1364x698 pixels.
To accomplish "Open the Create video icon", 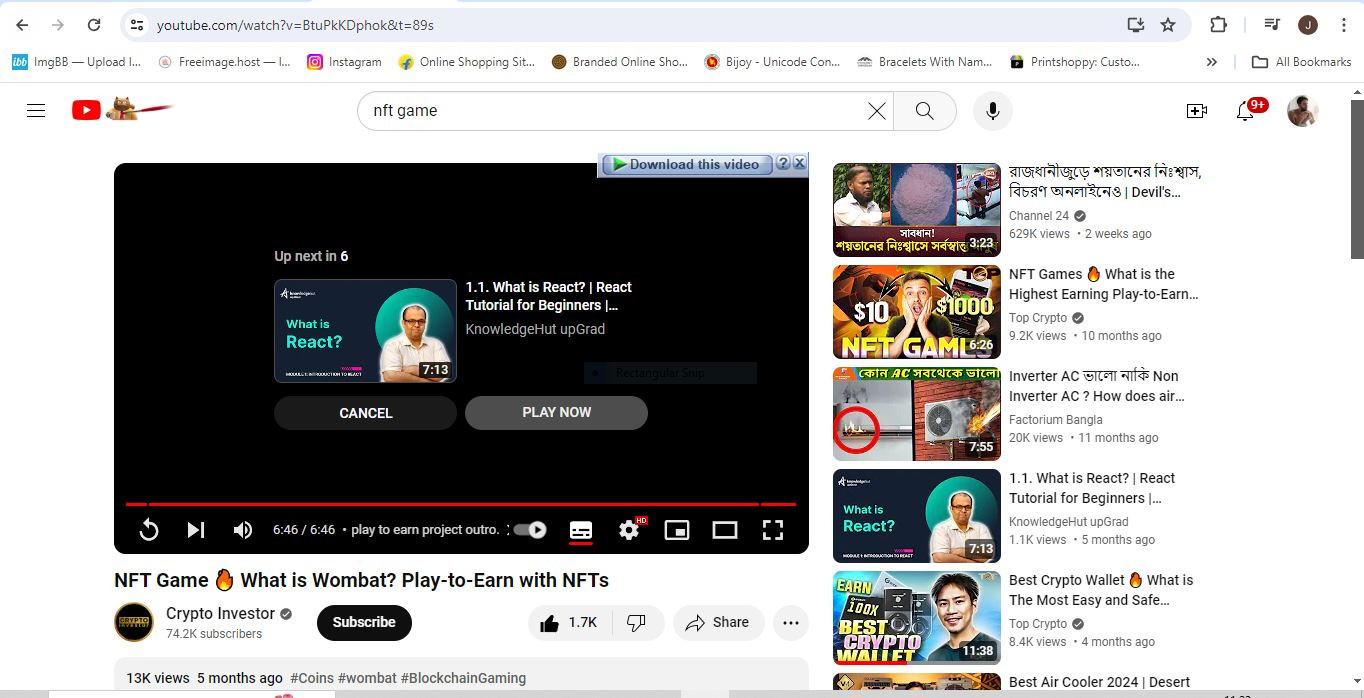I will 1197,111.
